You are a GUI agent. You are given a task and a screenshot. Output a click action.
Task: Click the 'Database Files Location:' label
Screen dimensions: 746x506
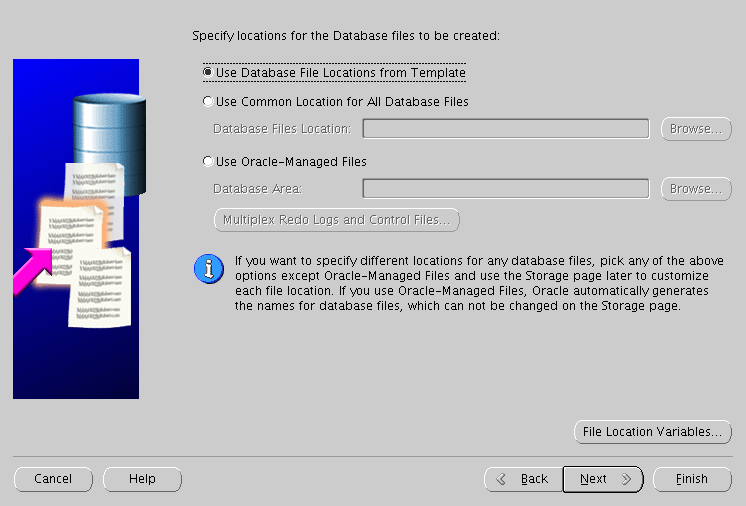click(x=282, y=129)
